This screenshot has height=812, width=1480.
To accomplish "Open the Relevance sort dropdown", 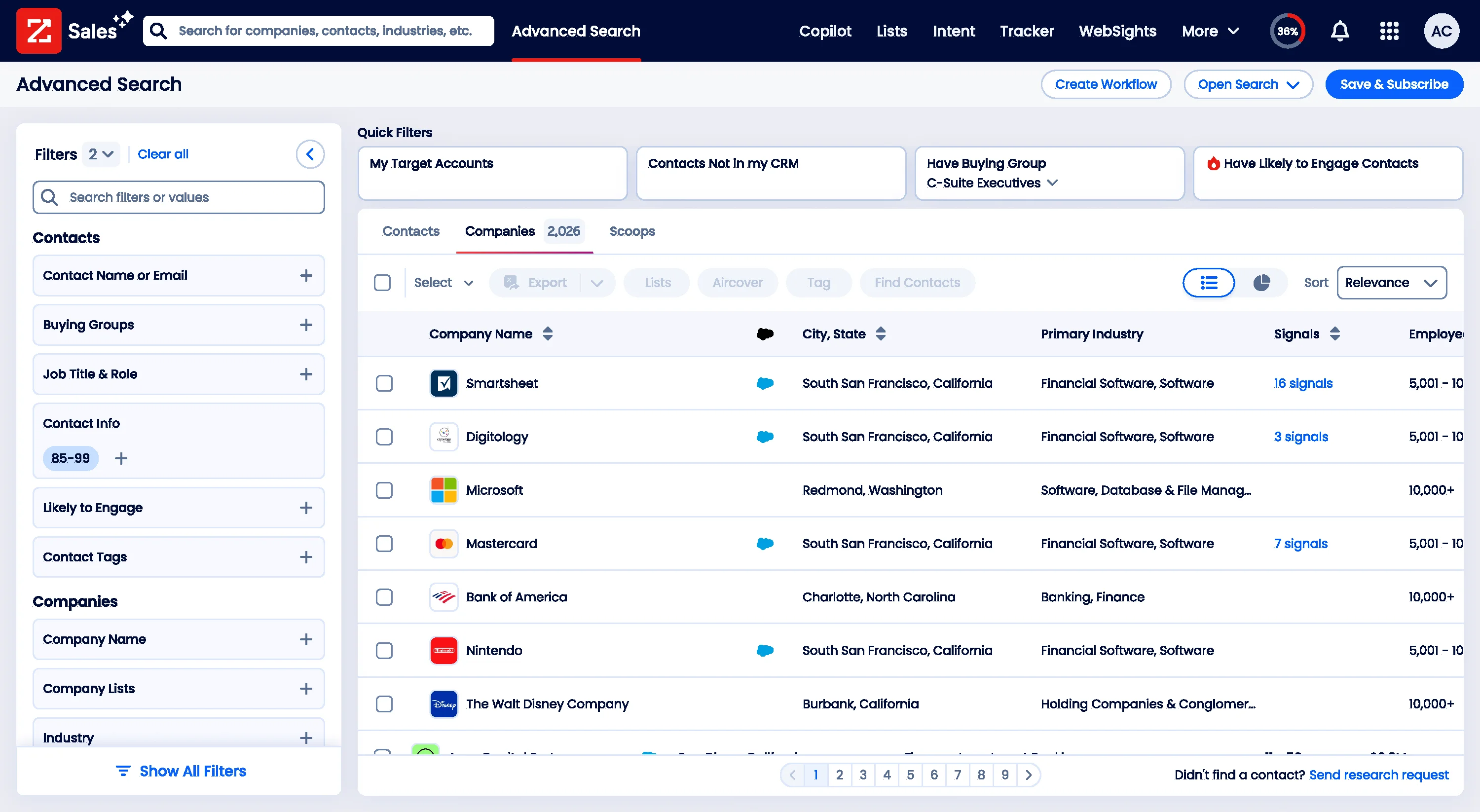I will [1392, 282].
